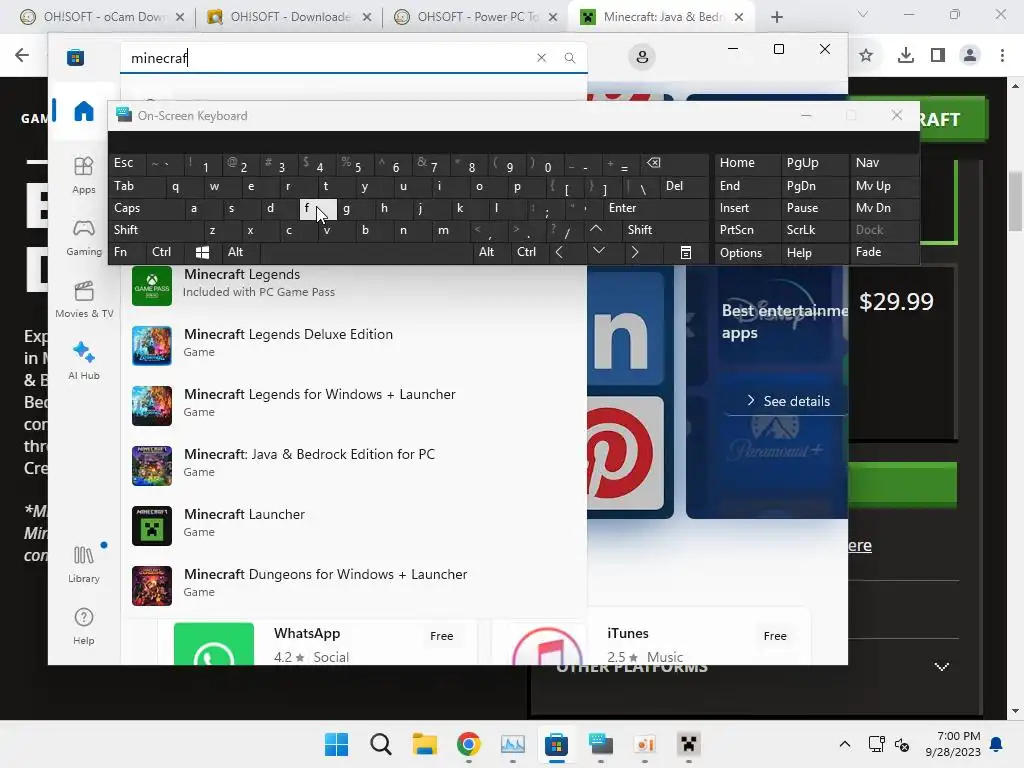
Task: Click down arrow key on On-Screen Keyboard
Action: [598, 252]
